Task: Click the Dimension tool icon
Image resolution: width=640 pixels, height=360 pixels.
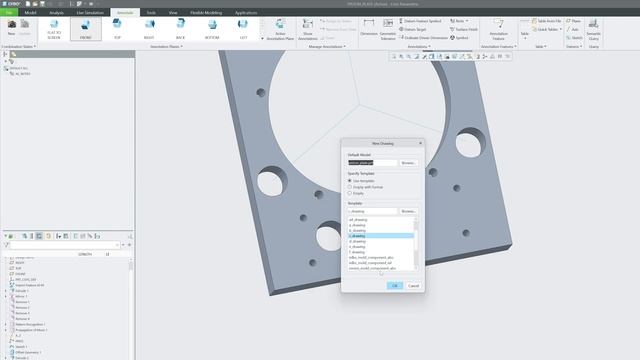Action: pyautogui.click(x=369, y=28)
